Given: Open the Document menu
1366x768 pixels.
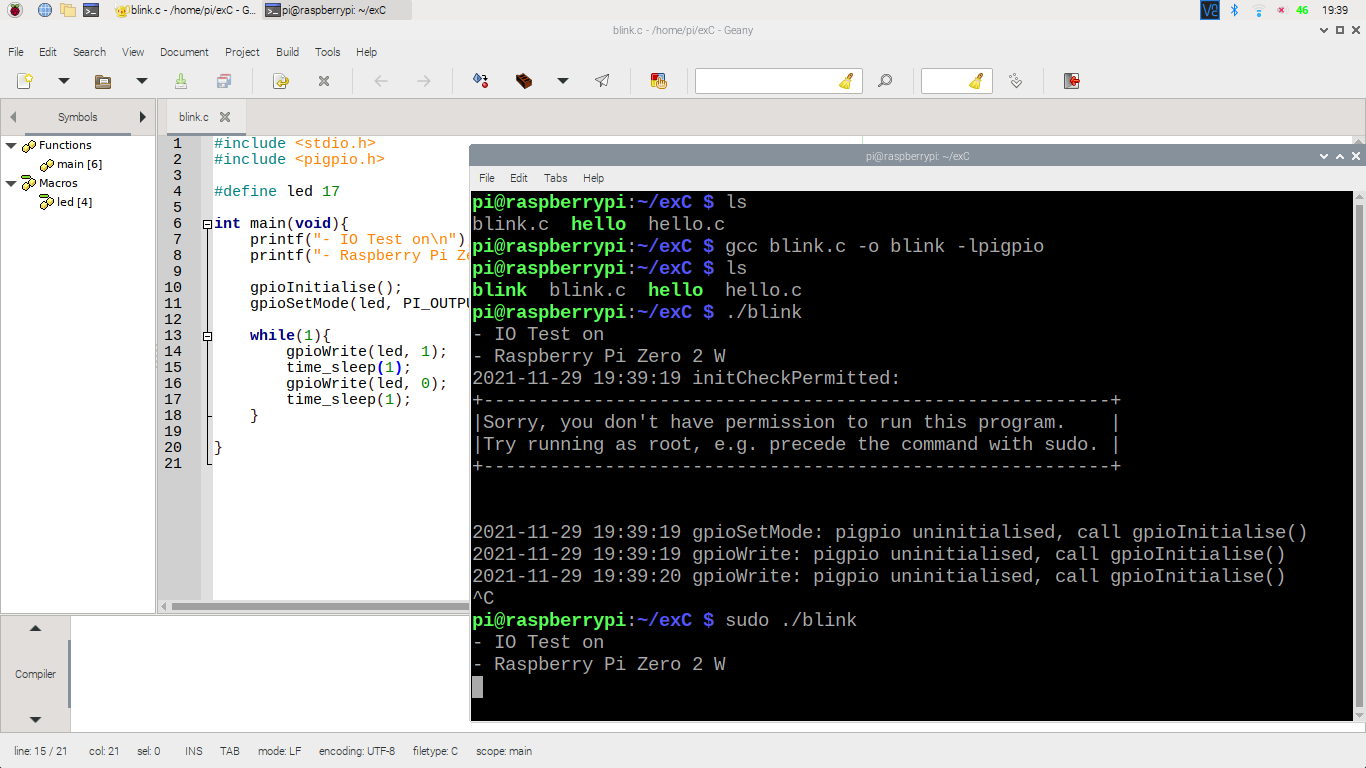Looking at the screenshot, I should pyautogui.click(x=184, y=52).
